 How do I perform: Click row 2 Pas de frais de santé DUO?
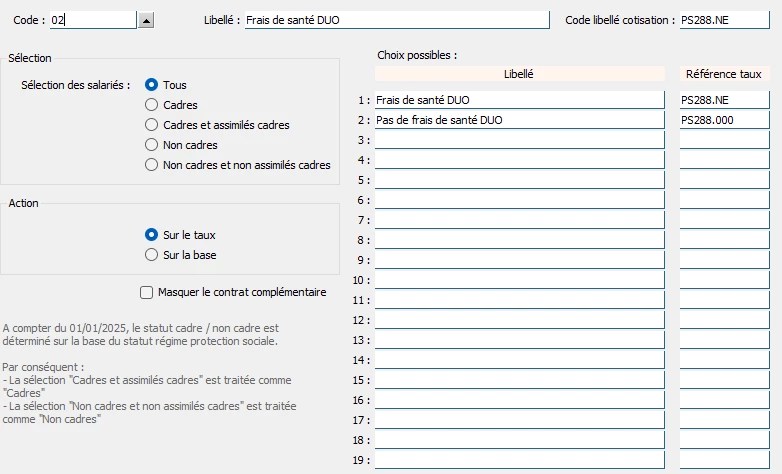(520, 120)
